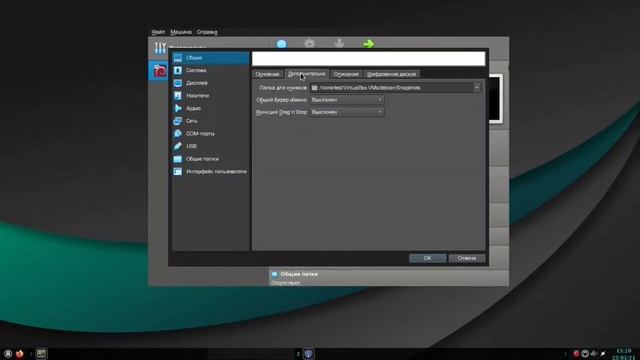The image size is (640, 360).
Task: Open the USB settings category
Action: pyautogui.click(x=210, y=146)
